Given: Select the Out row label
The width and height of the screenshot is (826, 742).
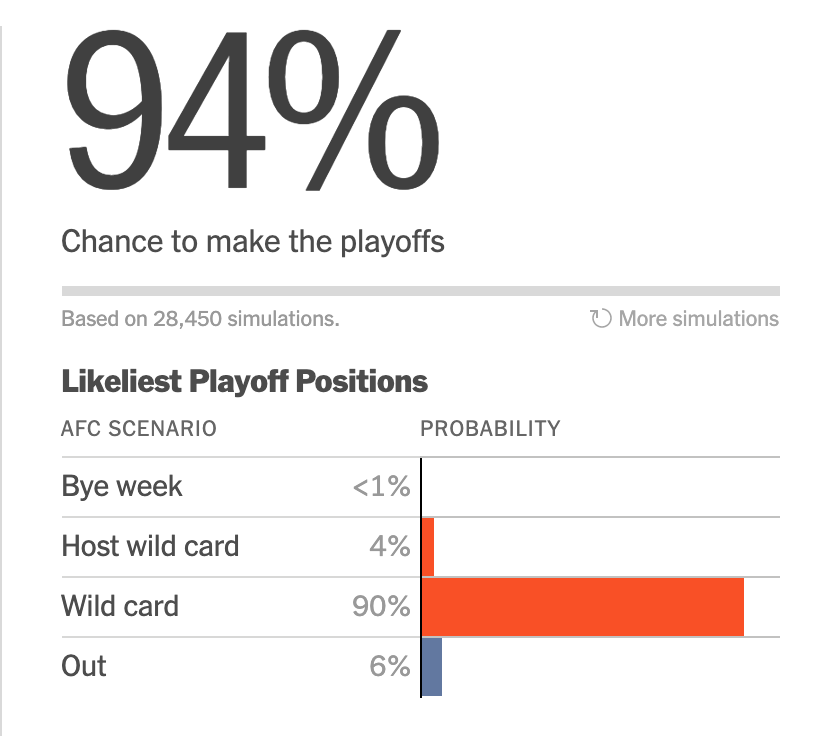Looking at the screenshot, I should click(x=84, y=666).
